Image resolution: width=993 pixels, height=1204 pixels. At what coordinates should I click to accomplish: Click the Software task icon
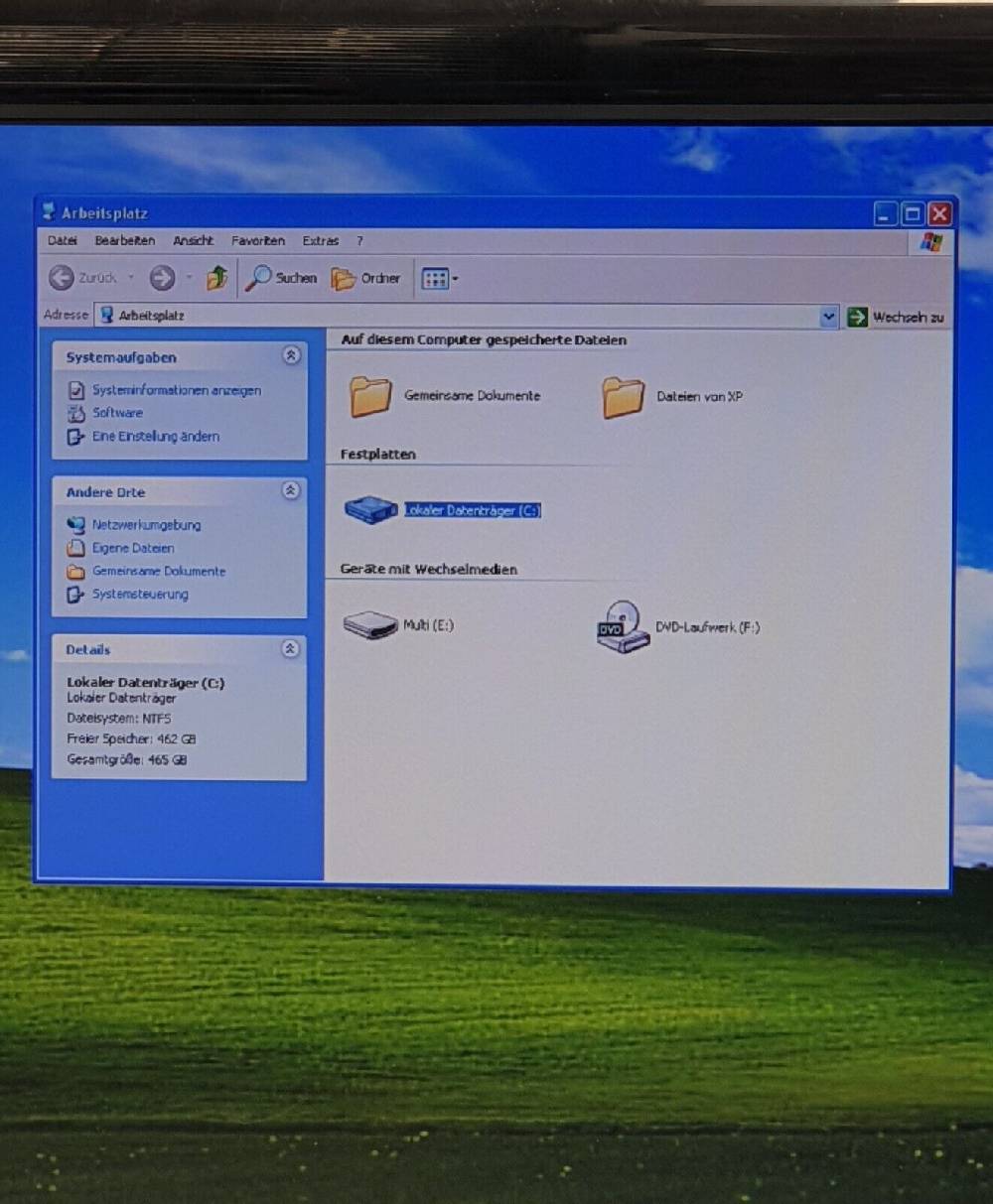[x=76, y=414]
